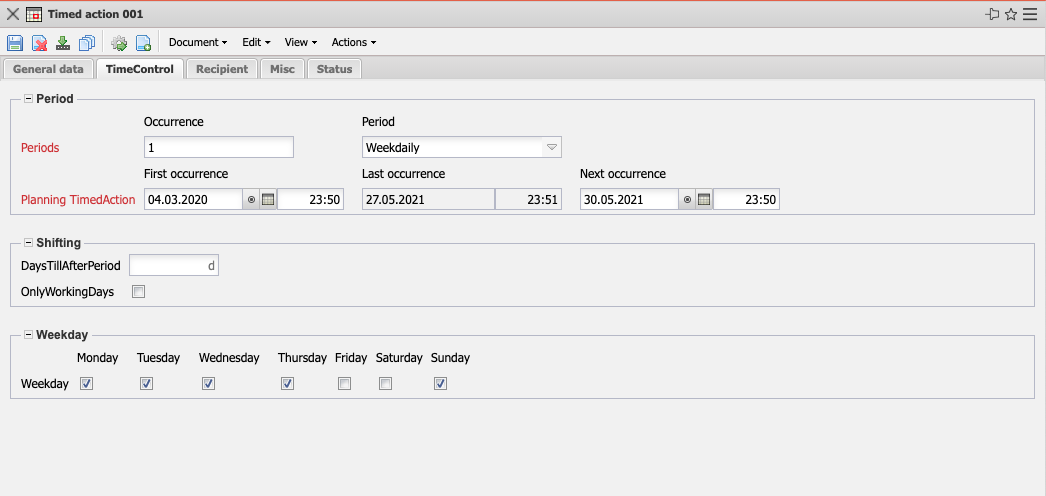Enable the Saturday checkbox

click(386, 383)
